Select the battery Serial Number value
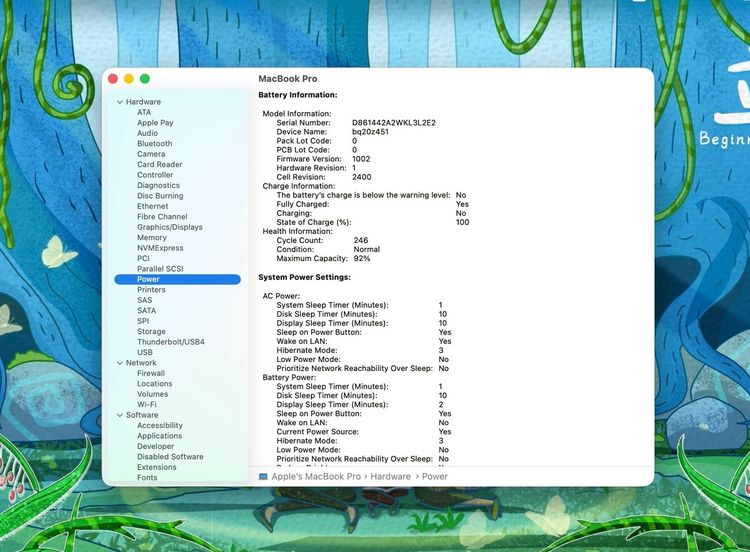 click(393, 123)
